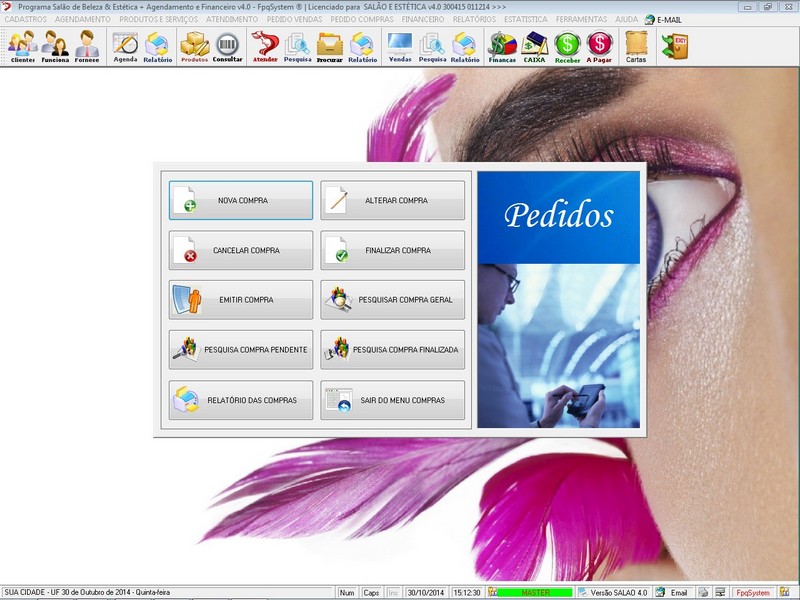Open the Pesquisa icon beside Atender
The width and height of the screenshot is (800, 600).
(x=297, y=46)
